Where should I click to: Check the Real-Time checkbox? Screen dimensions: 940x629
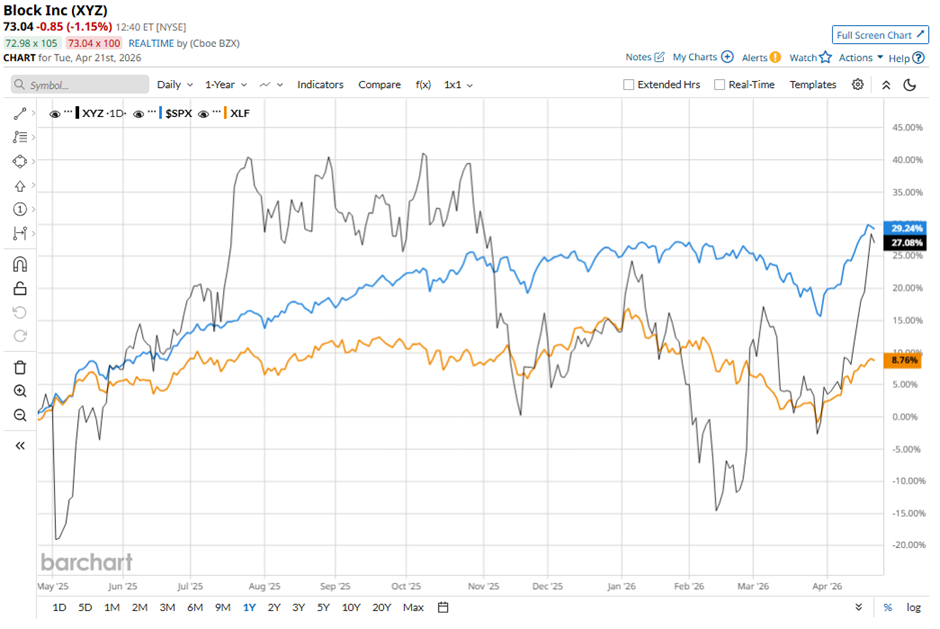coord(719,85)
